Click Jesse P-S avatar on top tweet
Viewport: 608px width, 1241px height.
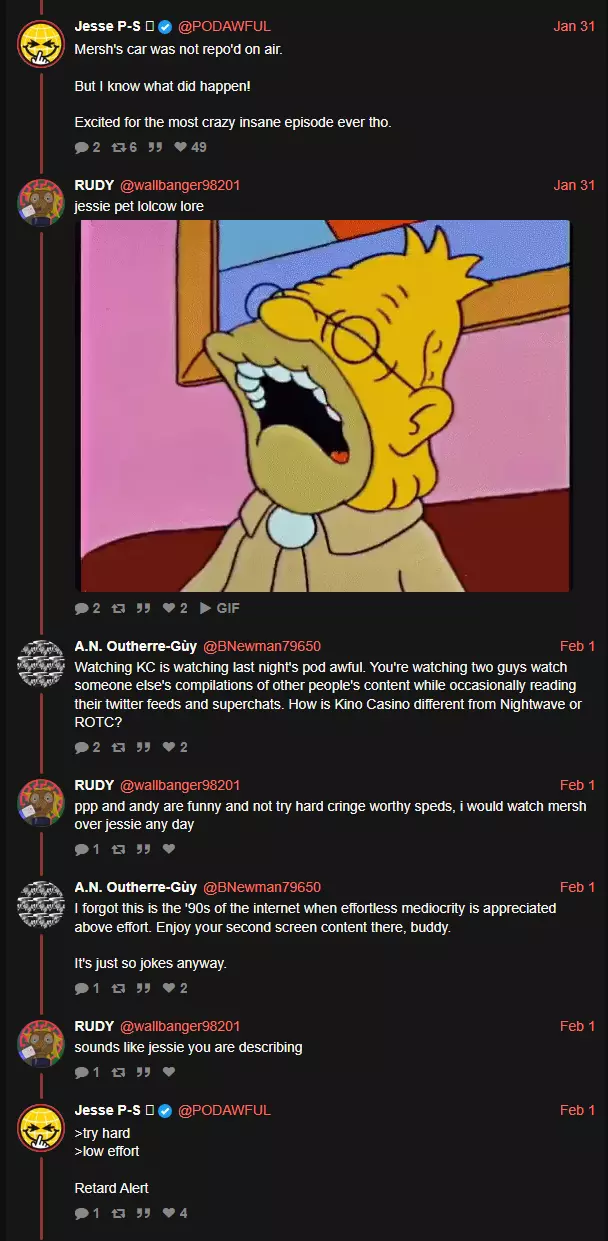click(42, 41)
